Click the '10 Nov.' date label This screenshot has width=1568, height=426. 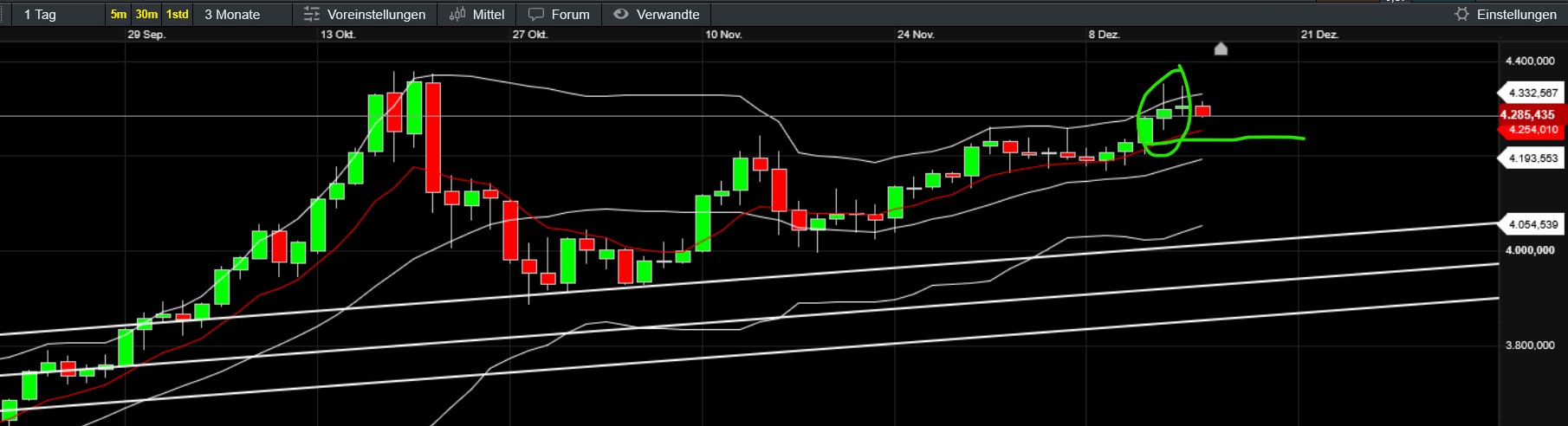(x=723, y=35)
